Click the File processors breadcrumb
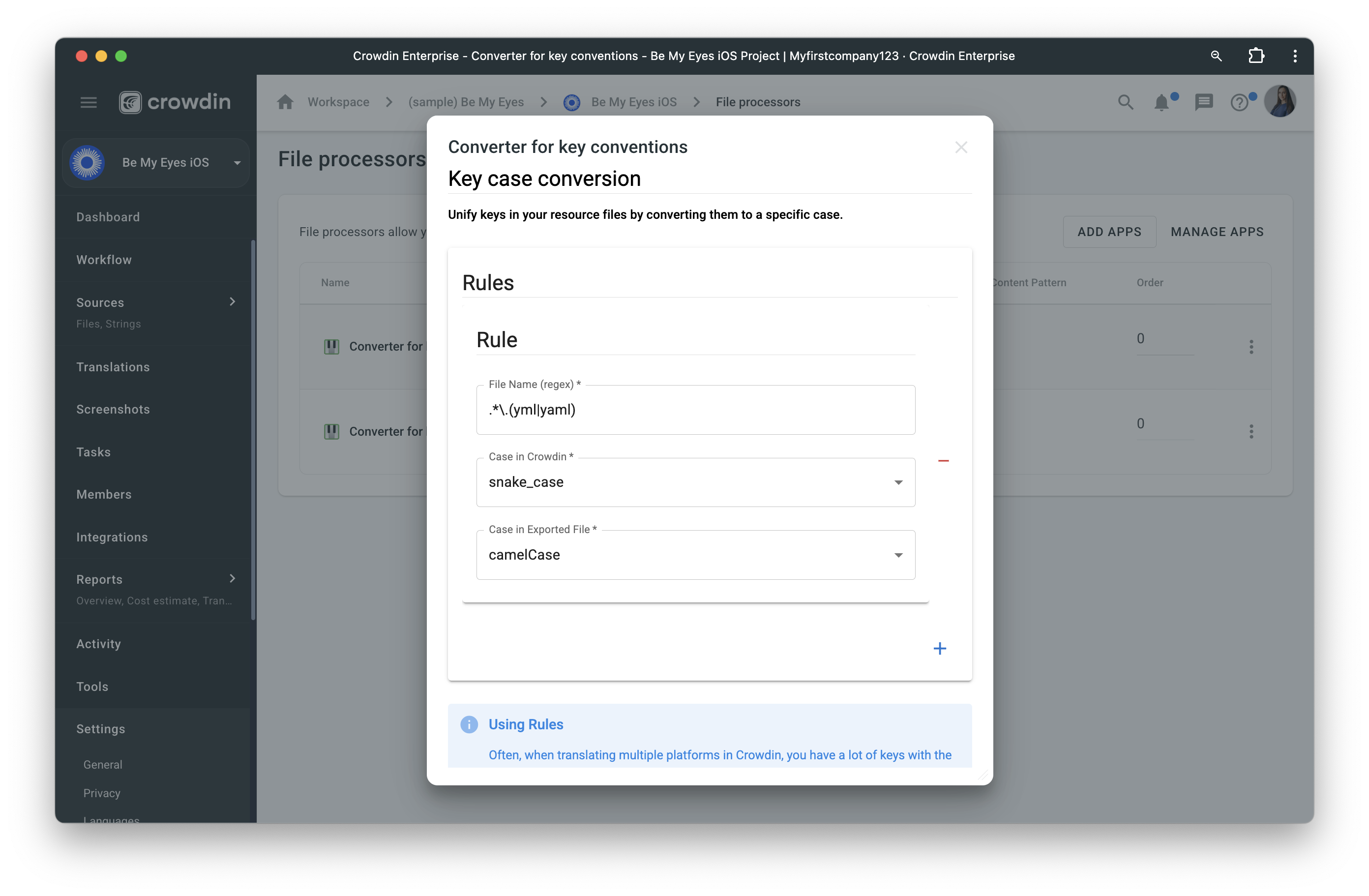Viewport: 1369px width, 896px height. 758,102
